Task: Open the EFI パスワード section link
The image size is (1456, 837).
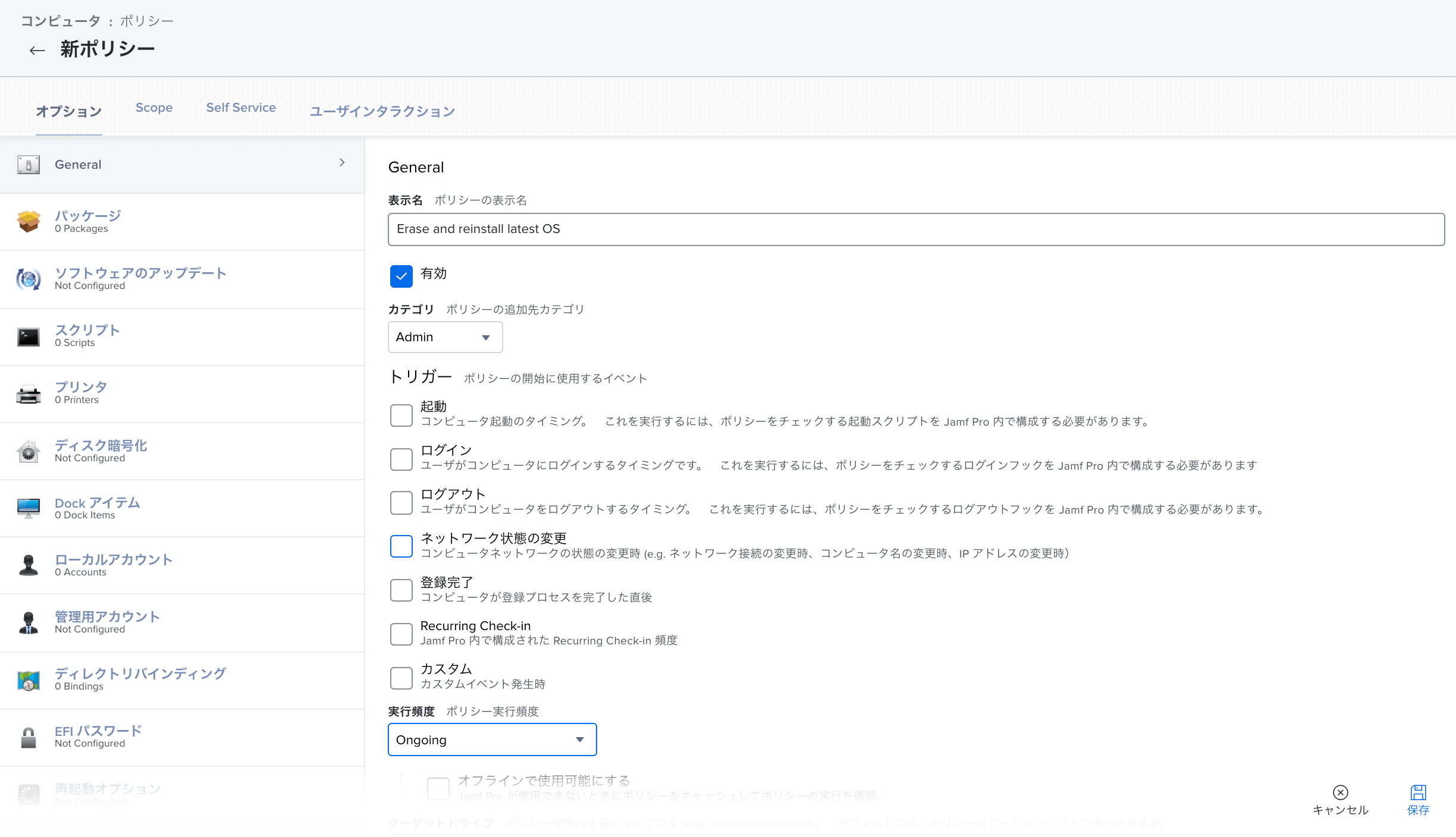Action: 98,731
